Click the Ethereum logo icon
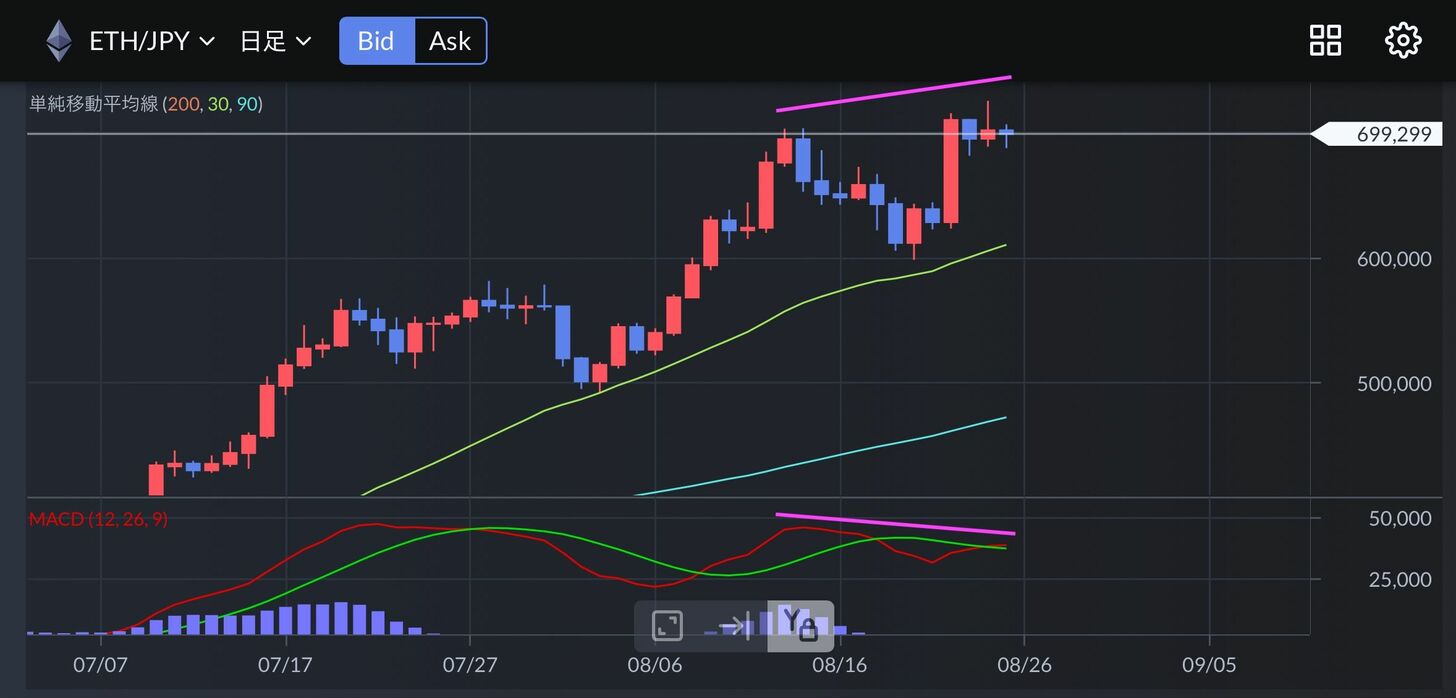 coord(59,41)
